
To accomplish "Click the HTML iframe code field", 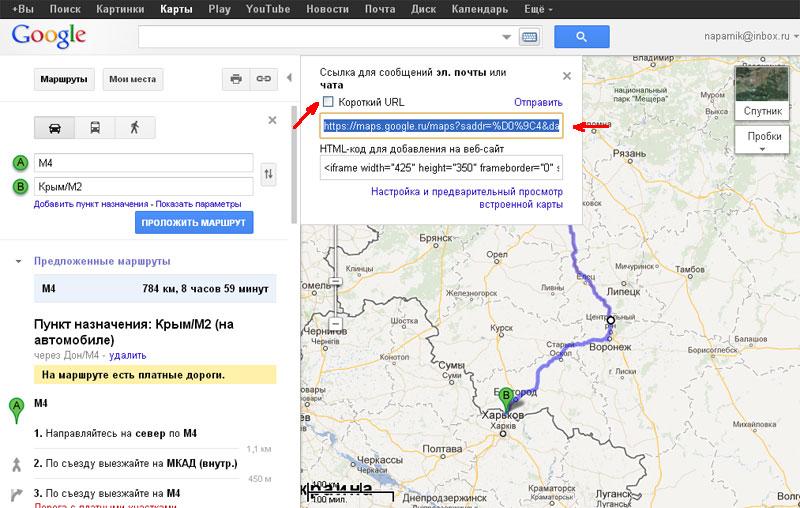I will [441, 167].
